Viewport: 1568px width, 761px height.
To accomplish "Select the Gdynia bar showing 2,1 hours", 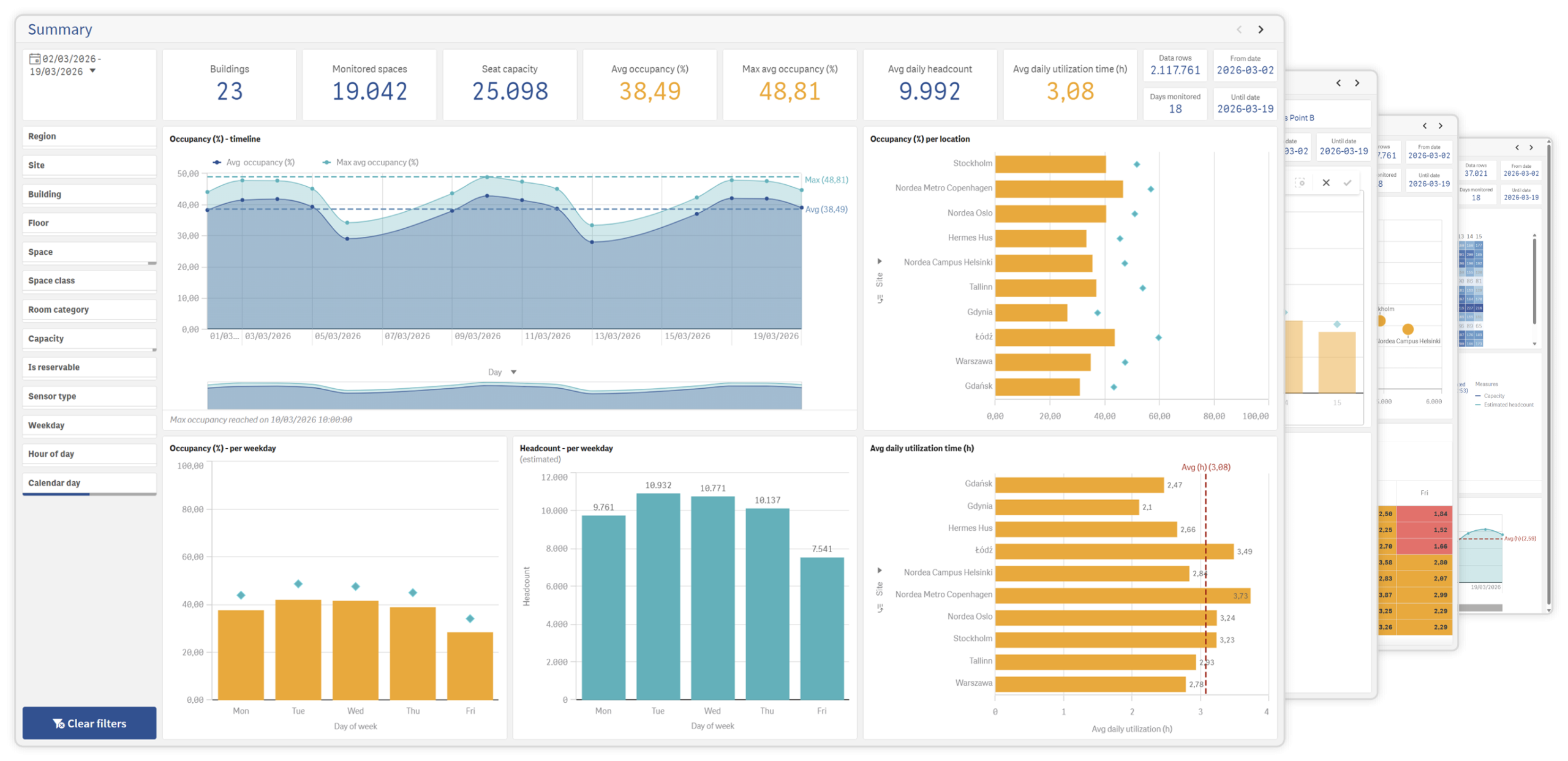I will click(x=1067, y=507).
